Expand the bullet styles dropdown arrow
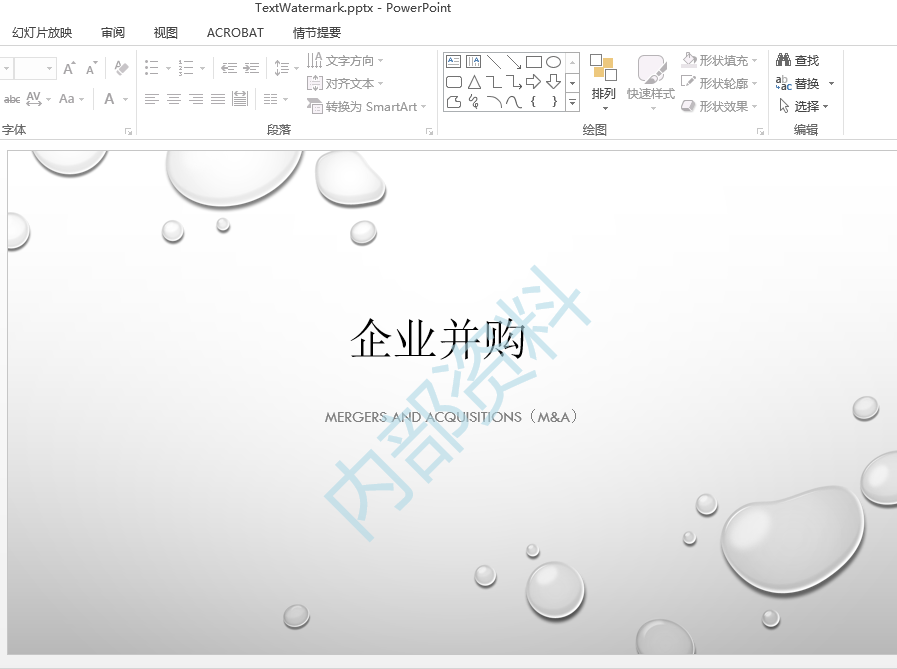The image size is (897, 669). tap(168, 69)
